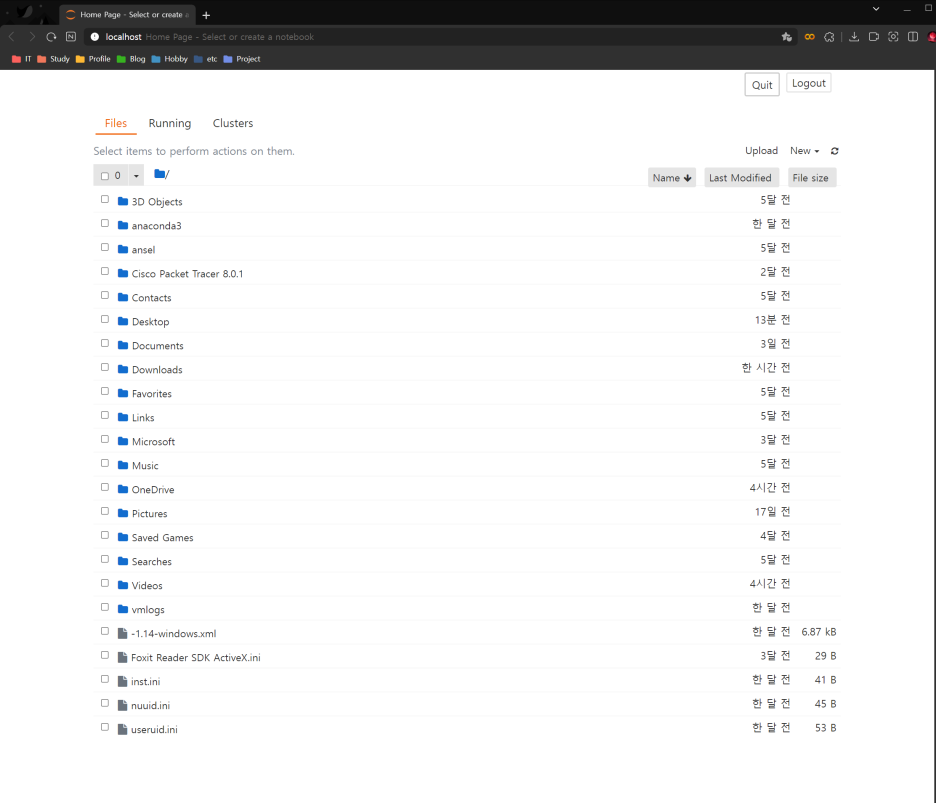The height and width of the screenshot is (803, 936).
Task: Open the Blog bookmark folder
Action: coord(131,59)
